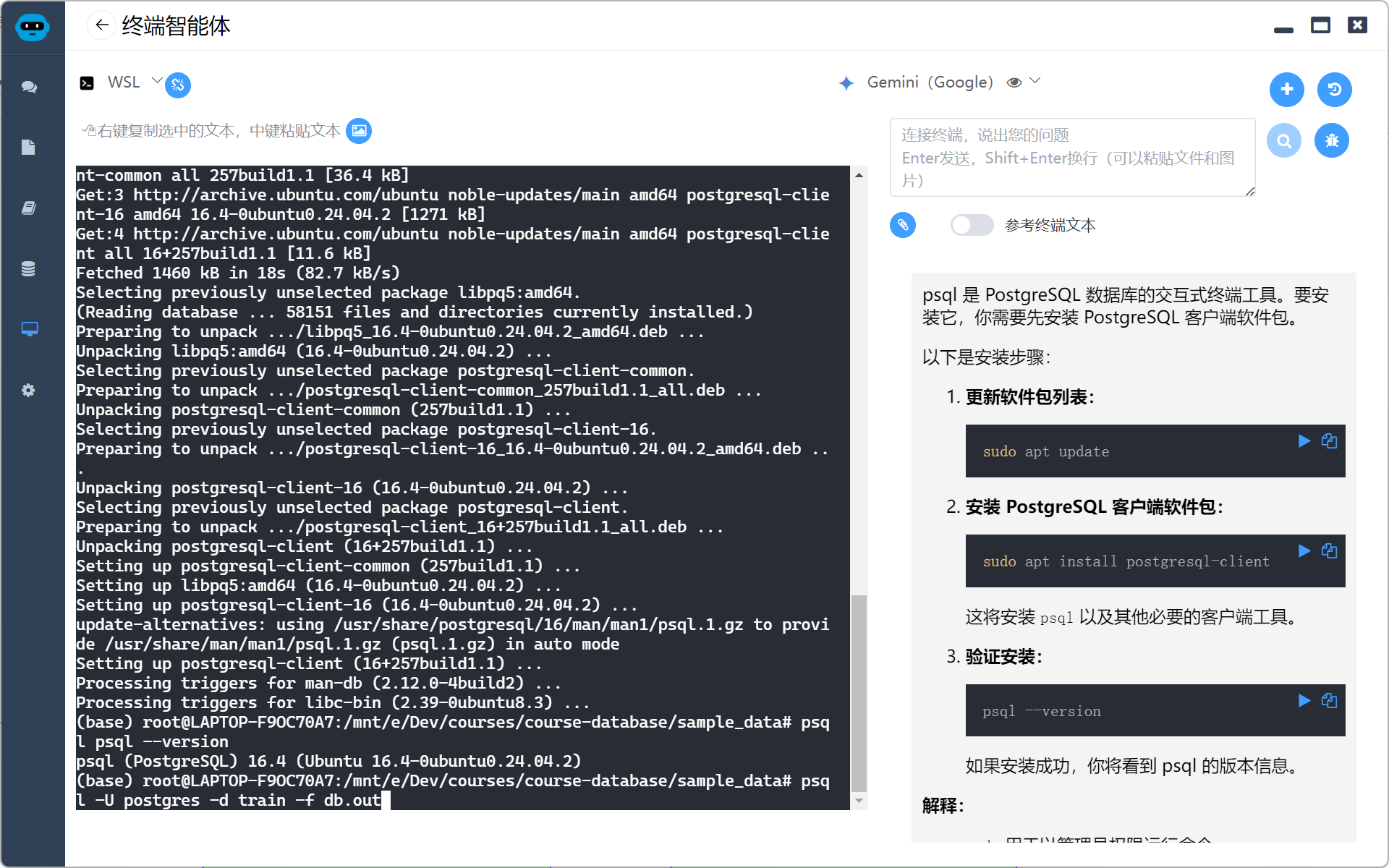Screen dimensions: 1389x868
Task: Click the Gemini (Google) model label
Action: pos(930,82)
